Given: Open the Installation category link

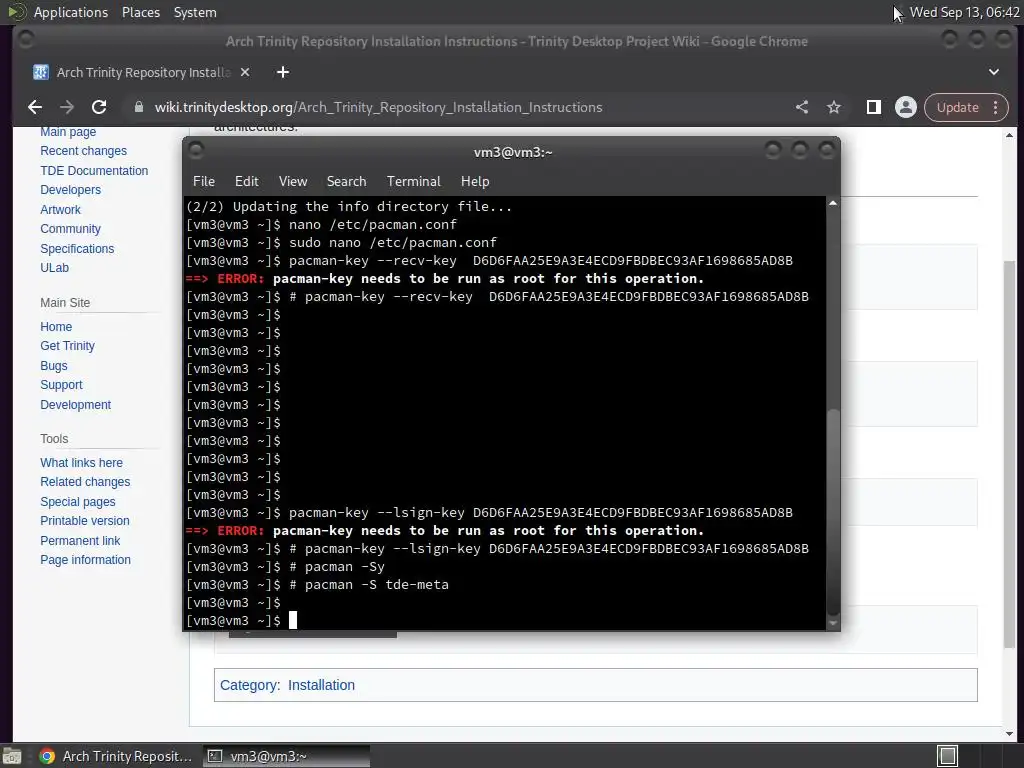Looking at the screenshot, I should [321, 685].
